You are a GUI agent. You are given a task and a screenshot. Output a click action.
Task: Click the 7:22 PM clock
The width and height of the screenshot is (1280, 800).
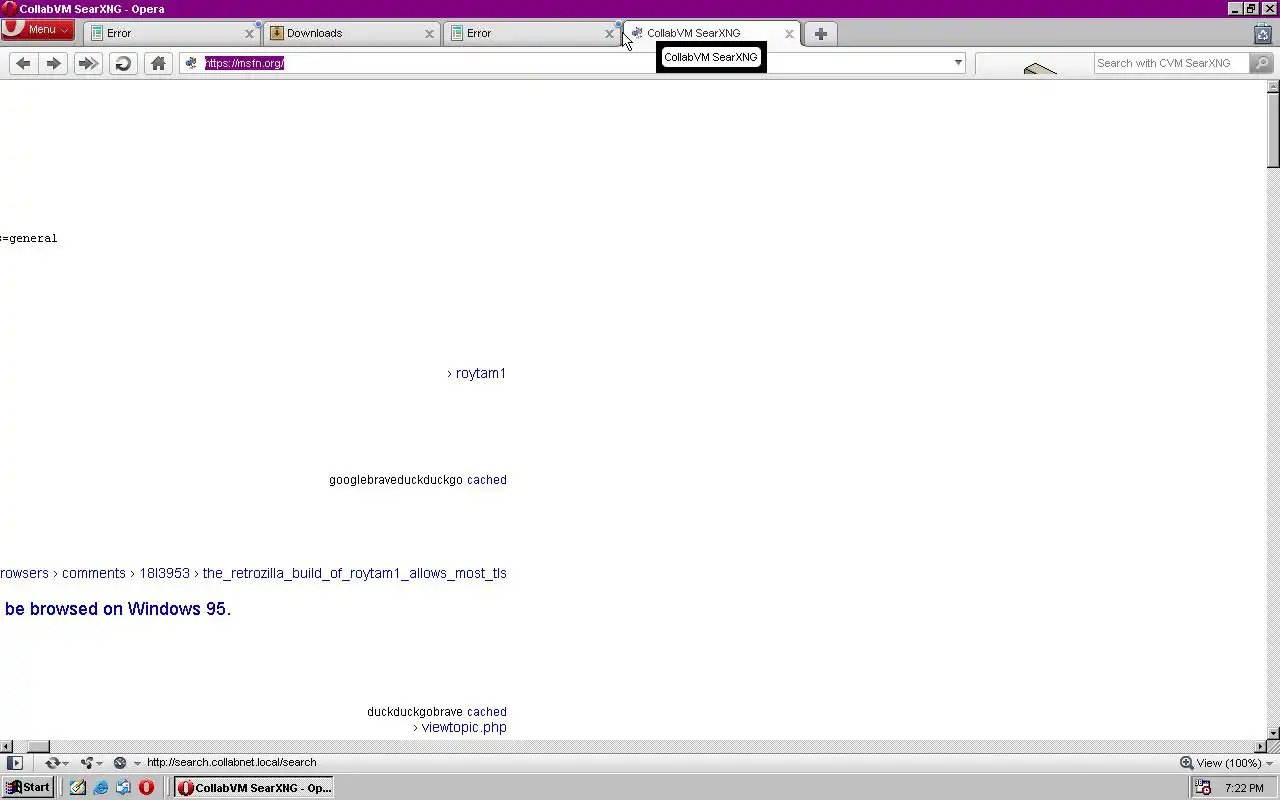pos(1244,788)
